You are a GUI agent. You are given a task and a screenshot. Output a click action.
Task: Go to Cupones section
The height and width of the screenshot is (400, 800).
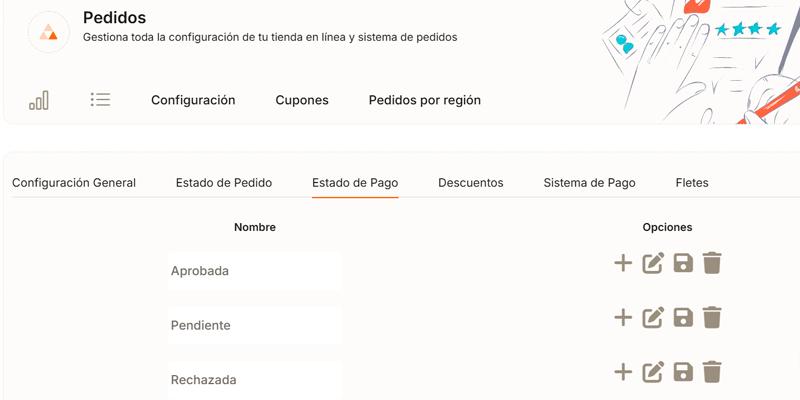click(x=302, y=100)
